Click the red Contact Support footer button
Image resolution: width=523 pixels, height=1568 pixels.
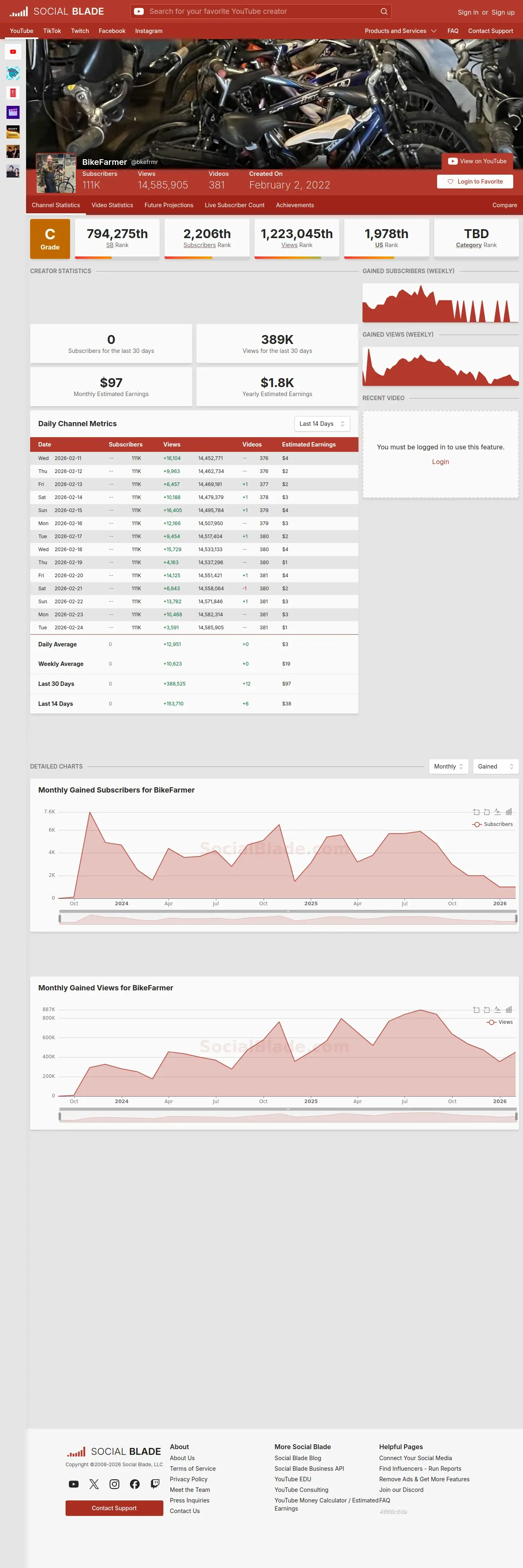[114, 1508]
